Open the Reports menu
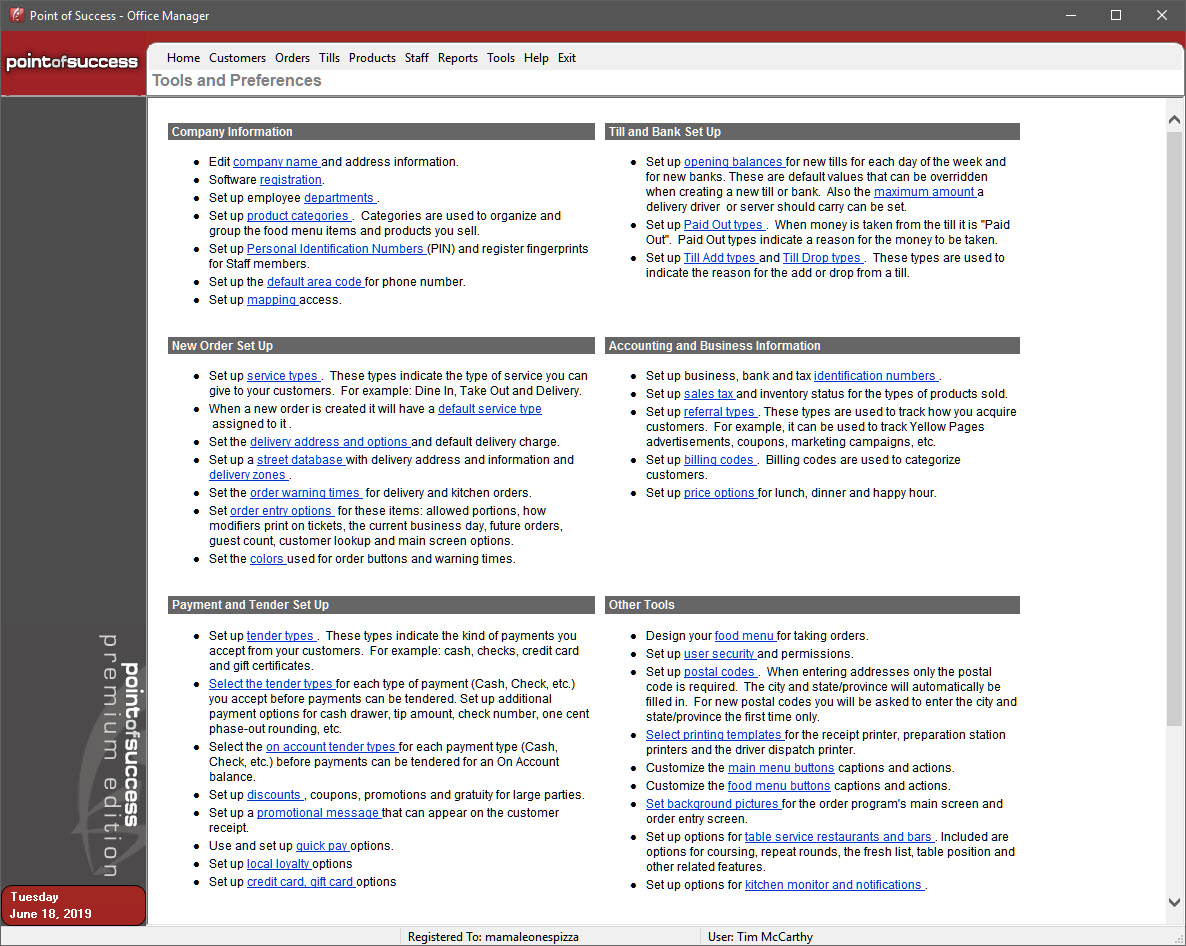 pyautogui.click(x=458, y=58)
